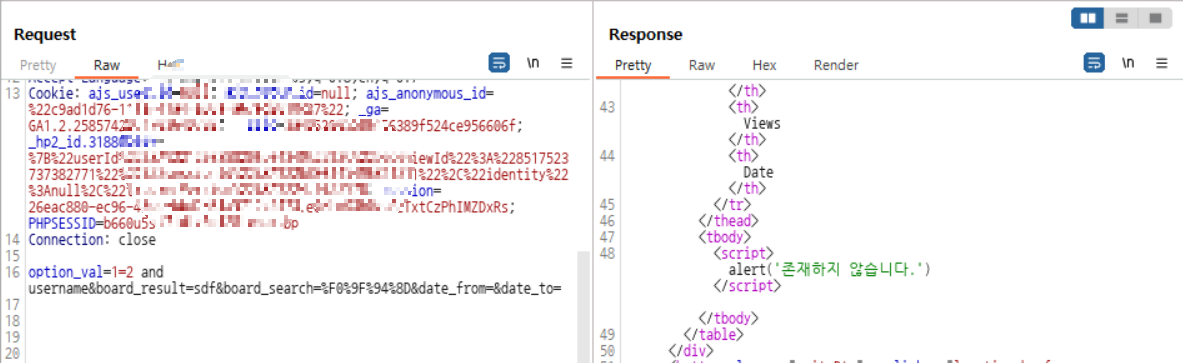
Task: Toggle non-printable characters in Request panel
Action: [533, 63]
